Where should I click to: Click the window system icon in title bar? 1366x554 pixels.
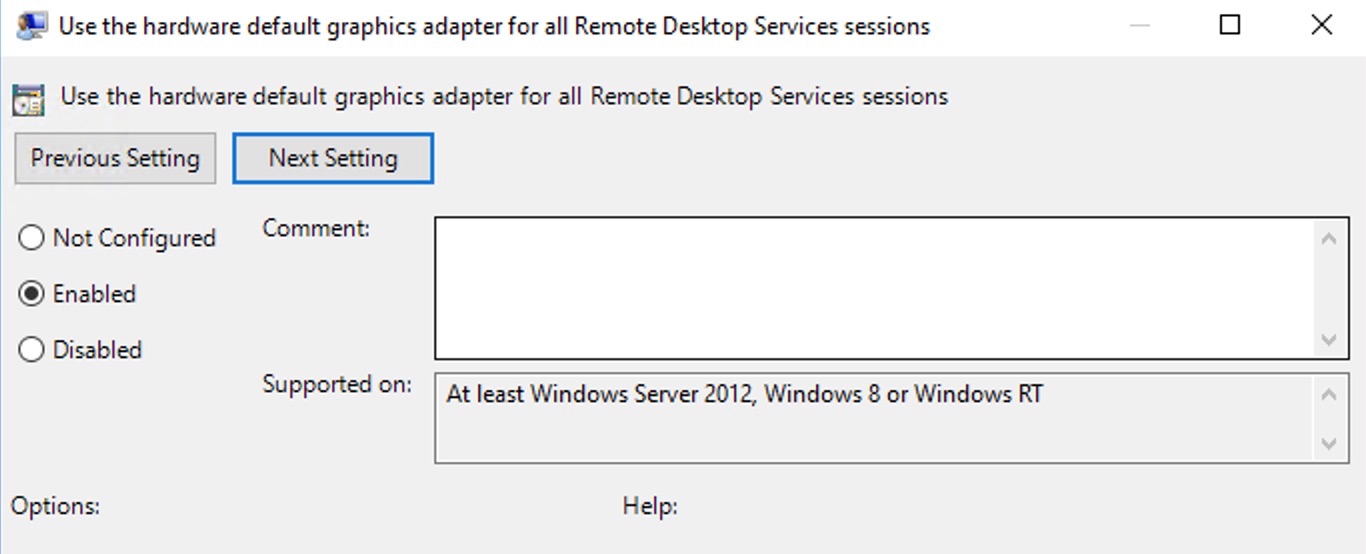(x=31, y=26)
